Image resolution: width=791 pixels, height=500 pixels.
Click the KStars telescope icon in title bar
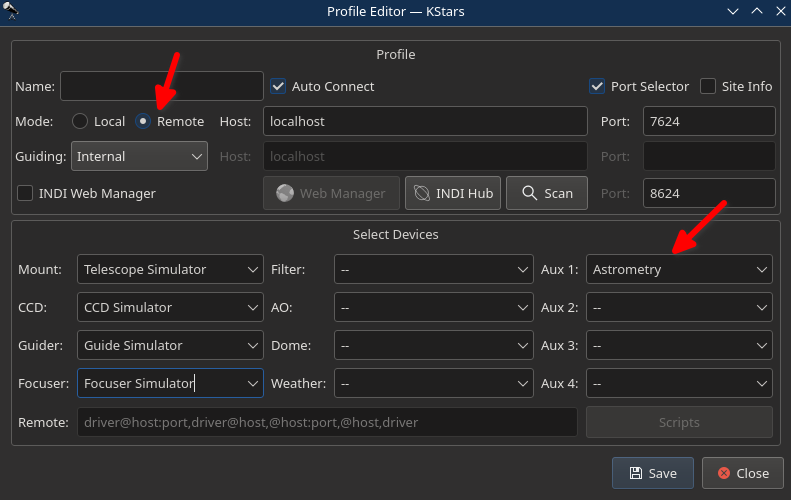pyautogui.click(x=10, y=10)
